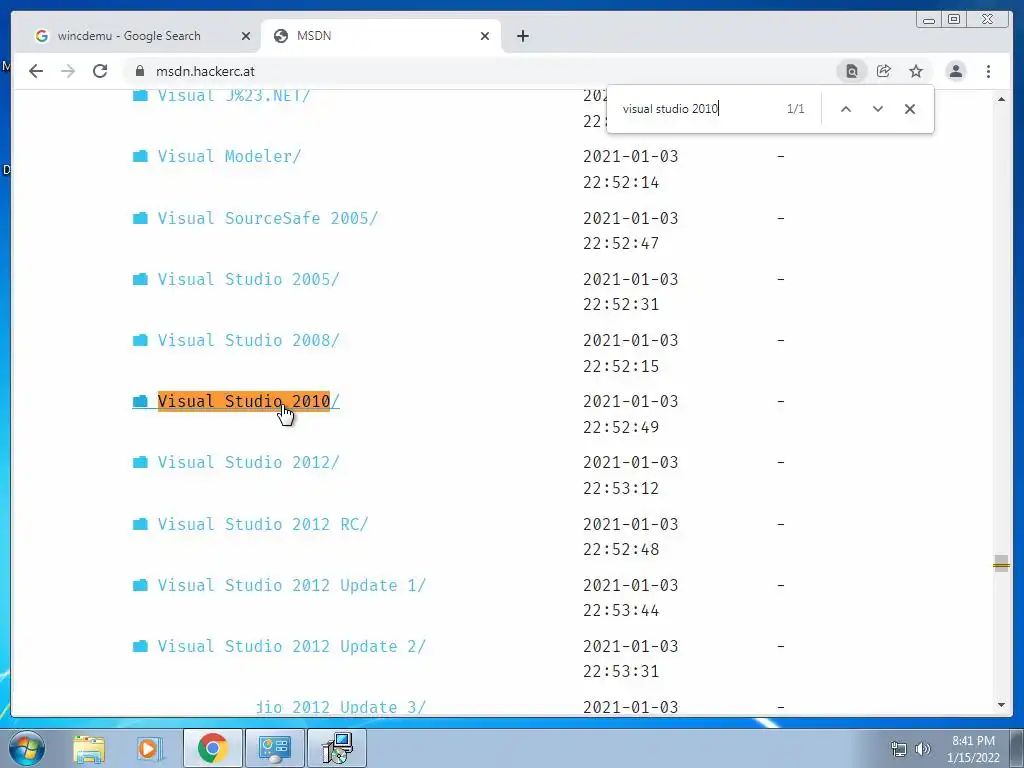The height and width of the screenshot is (768, 1024).
Task: Go back with the browser back arrow
Action: [36, 71]
